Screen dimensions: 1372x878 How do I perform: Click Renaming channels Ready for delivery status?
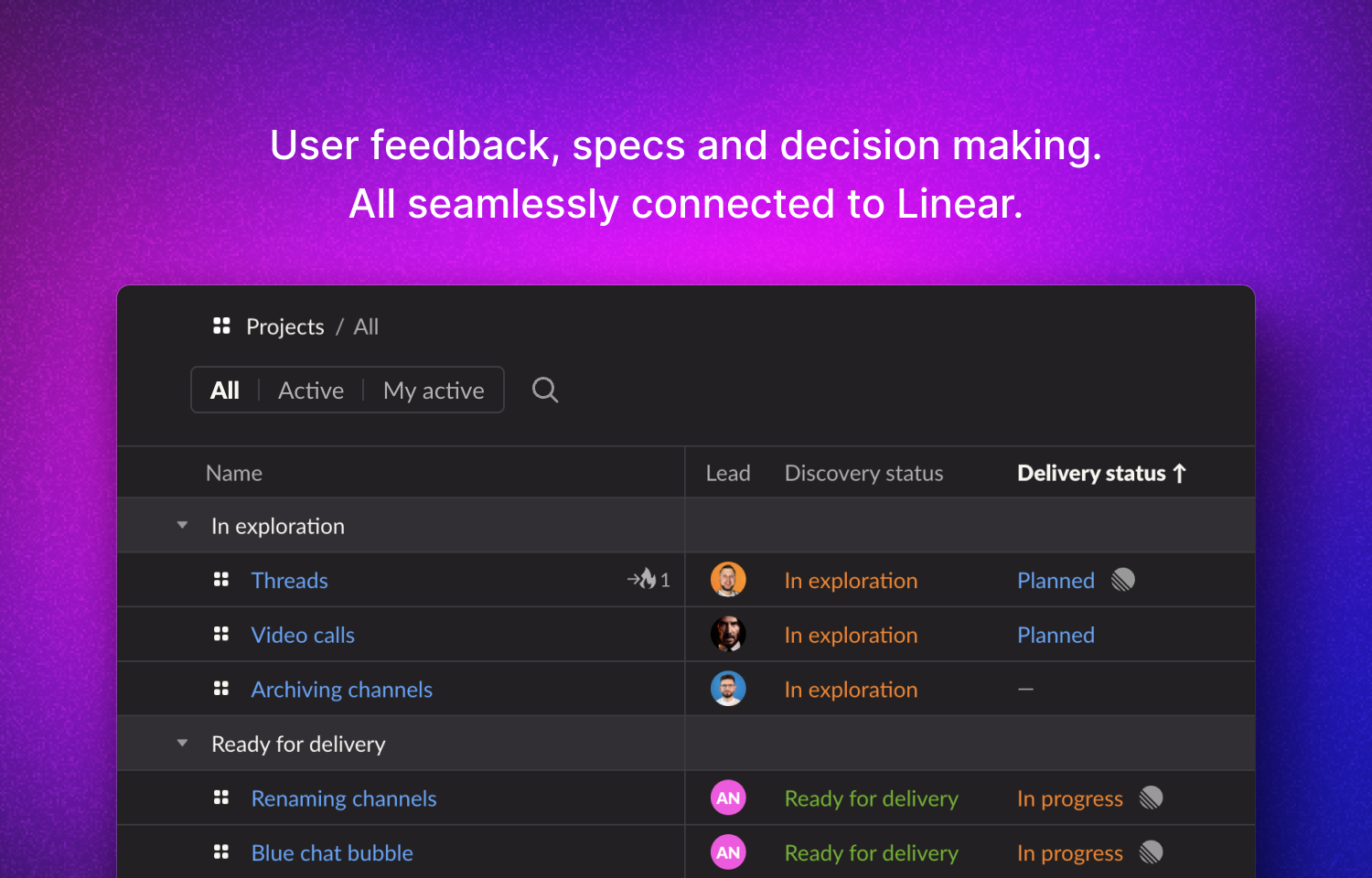click(871, 798)
